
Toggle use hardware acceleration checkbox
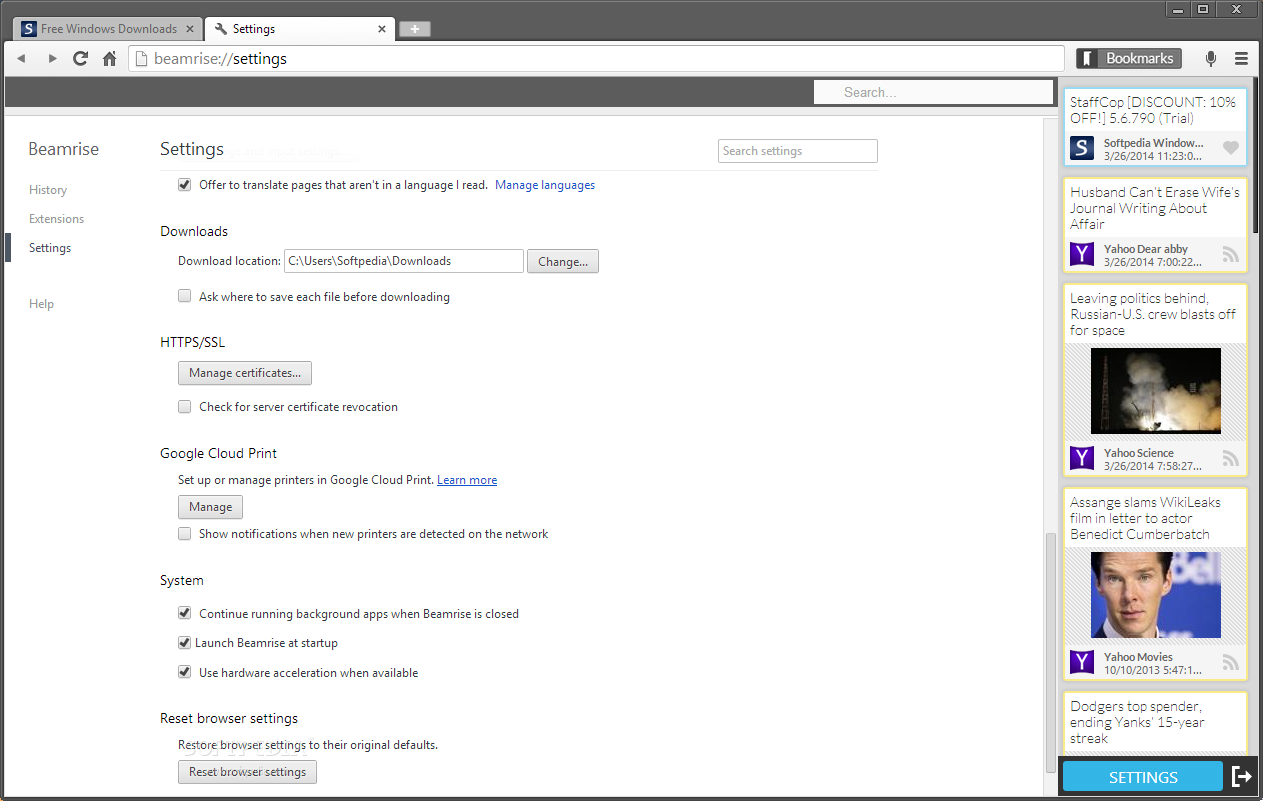[x=184, y=672]
